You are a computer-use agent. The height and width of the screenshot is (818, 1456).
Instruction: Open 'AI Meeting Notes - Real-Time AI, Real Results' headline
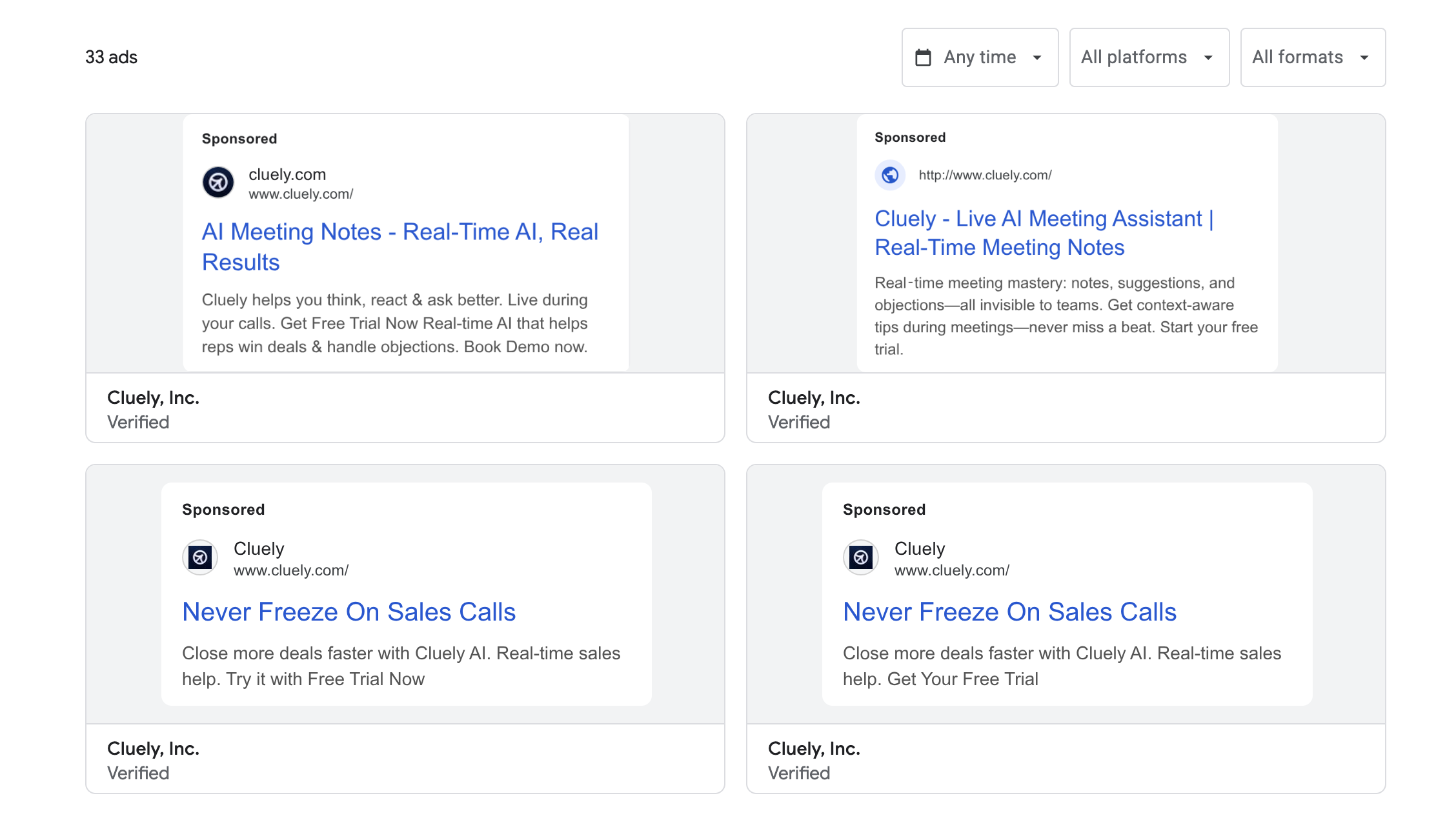pos(400,247)
